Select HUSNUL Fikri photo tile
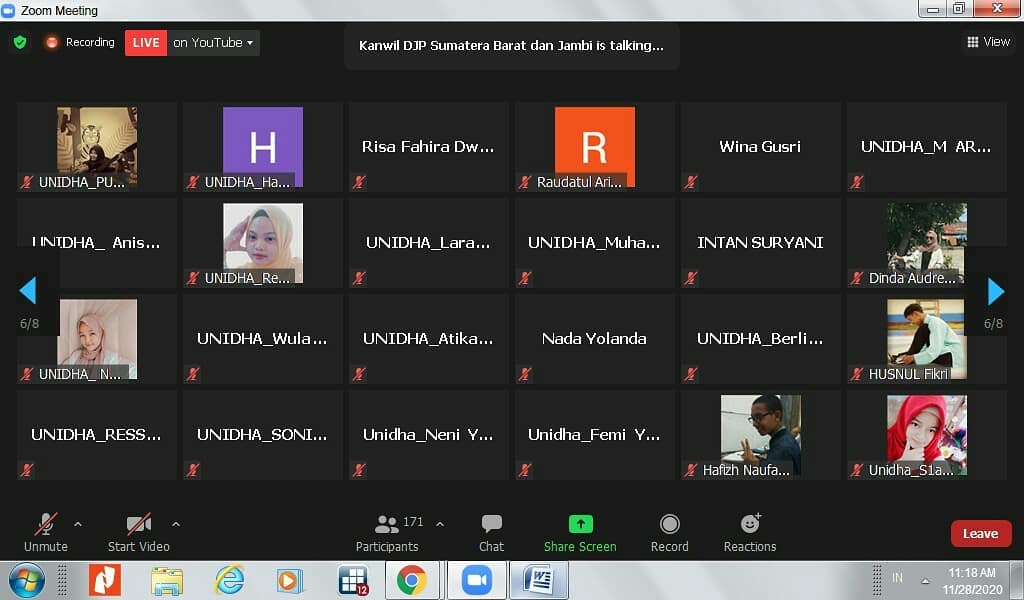The image size is (1024, 600). pos(927,339)
